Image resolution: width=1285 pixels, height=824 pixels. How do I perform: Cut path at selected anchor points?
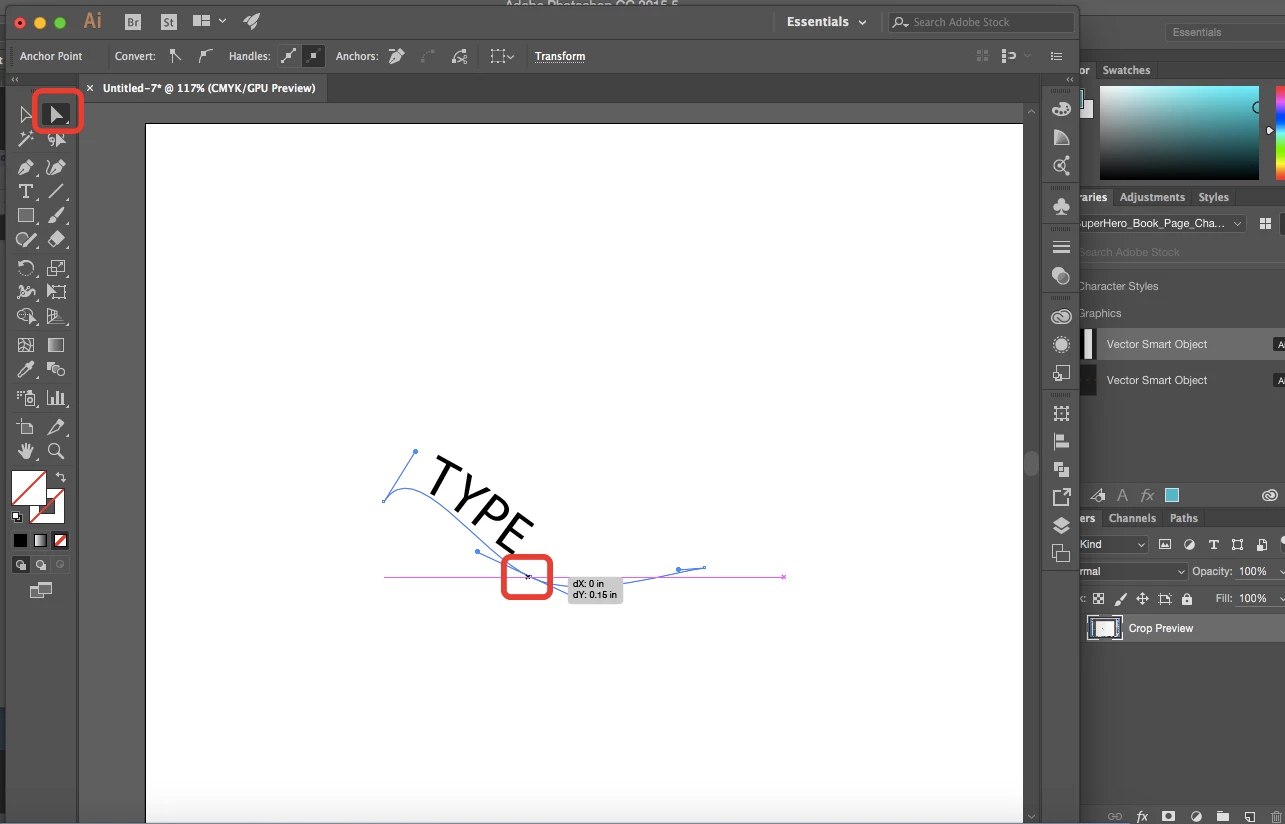459,56
